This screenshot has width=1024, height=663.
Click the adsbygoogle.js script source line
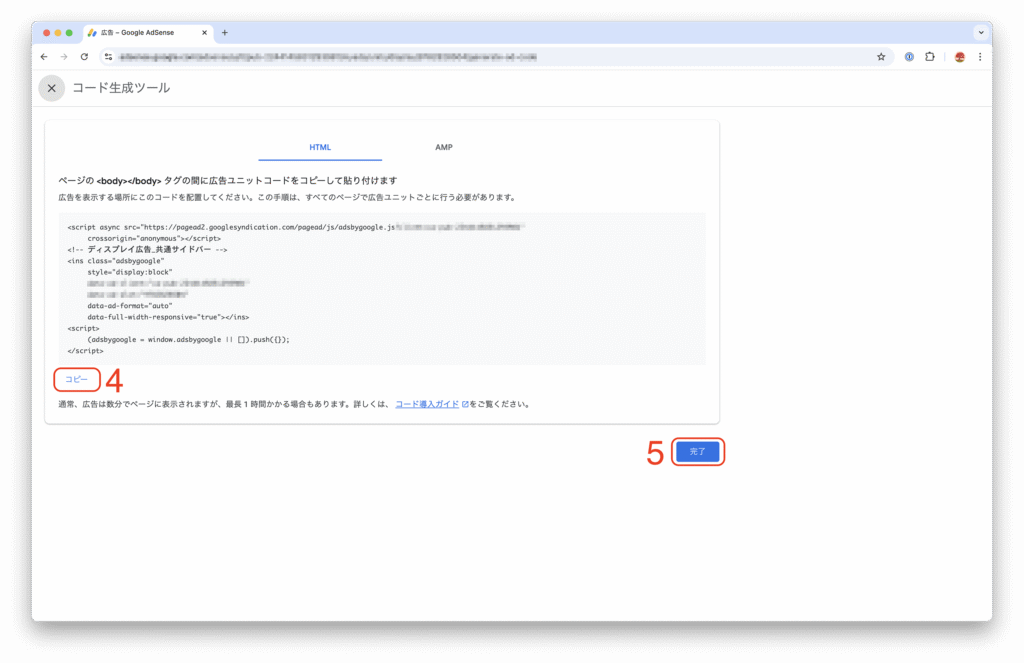point(296,227)
